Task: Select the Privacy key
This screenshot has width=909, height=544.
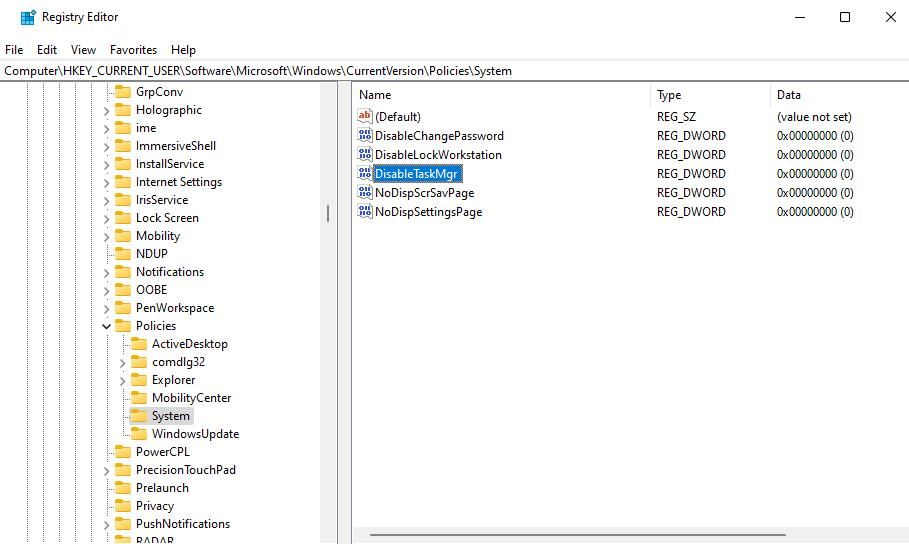Action: tap(155, 506)
